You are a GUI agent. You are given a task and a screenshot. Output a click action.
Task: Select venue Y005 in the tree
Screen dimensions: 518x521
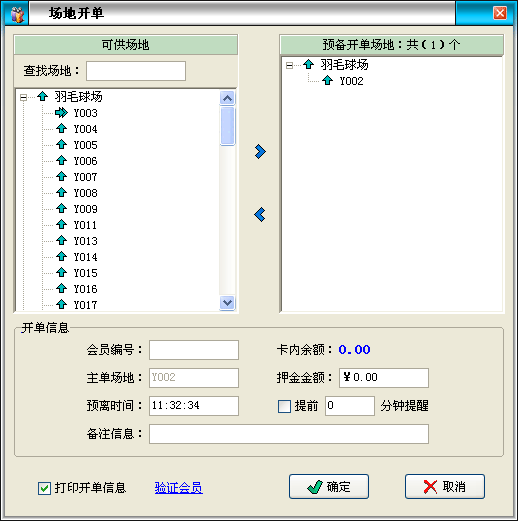pyautogui.click(x=85, y=145)
